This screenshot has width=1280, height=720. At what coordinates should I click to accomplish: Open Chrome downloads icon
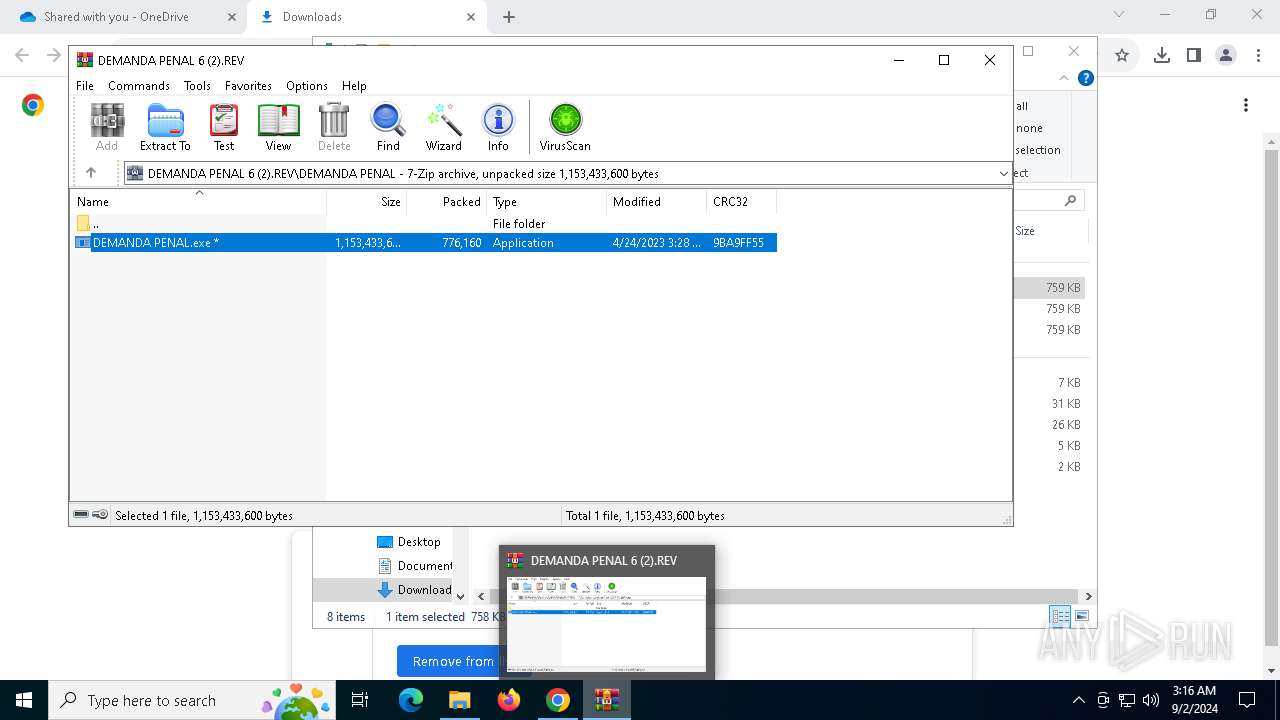click(x=1161, y=56)
